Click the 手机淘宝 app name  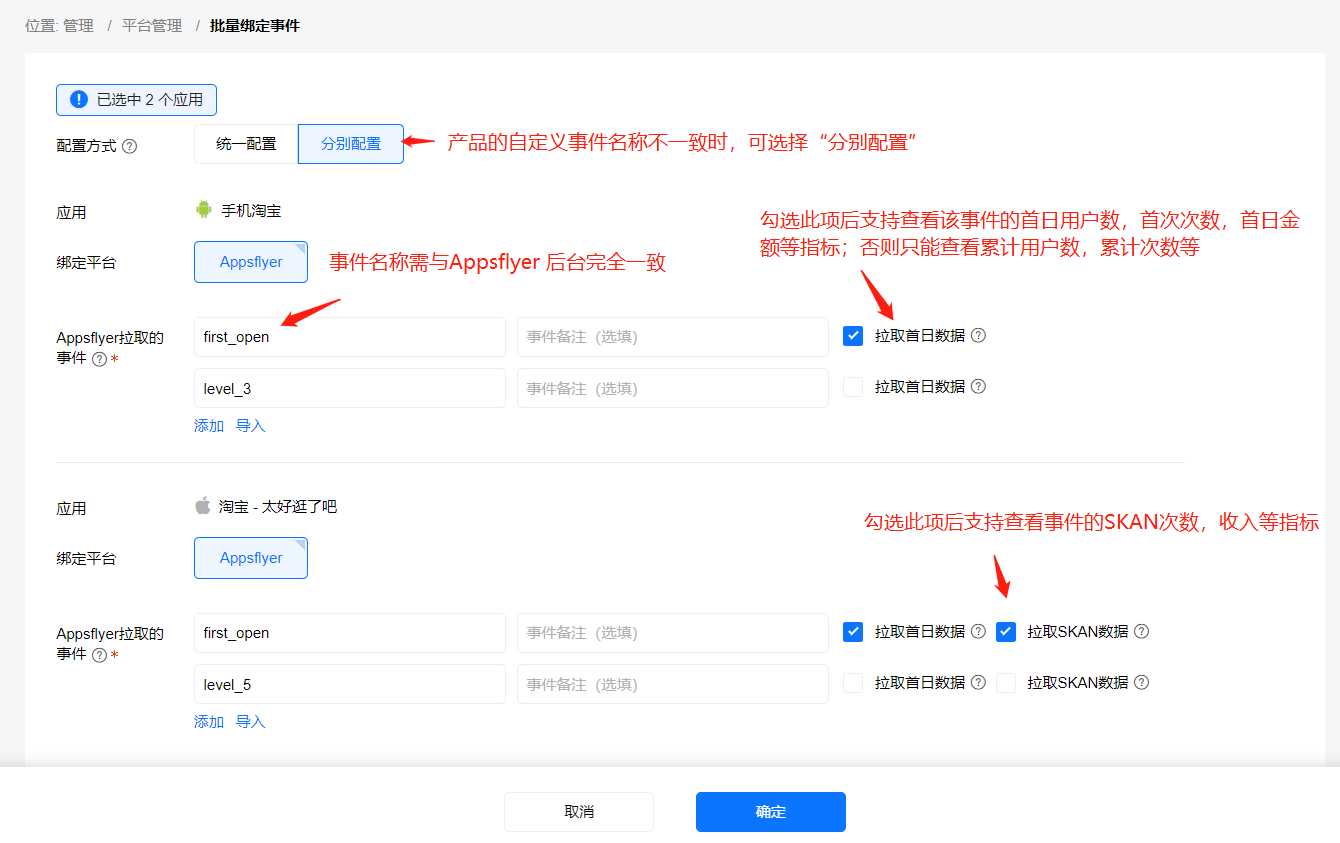pyautogui.click(x=251, y=211)
